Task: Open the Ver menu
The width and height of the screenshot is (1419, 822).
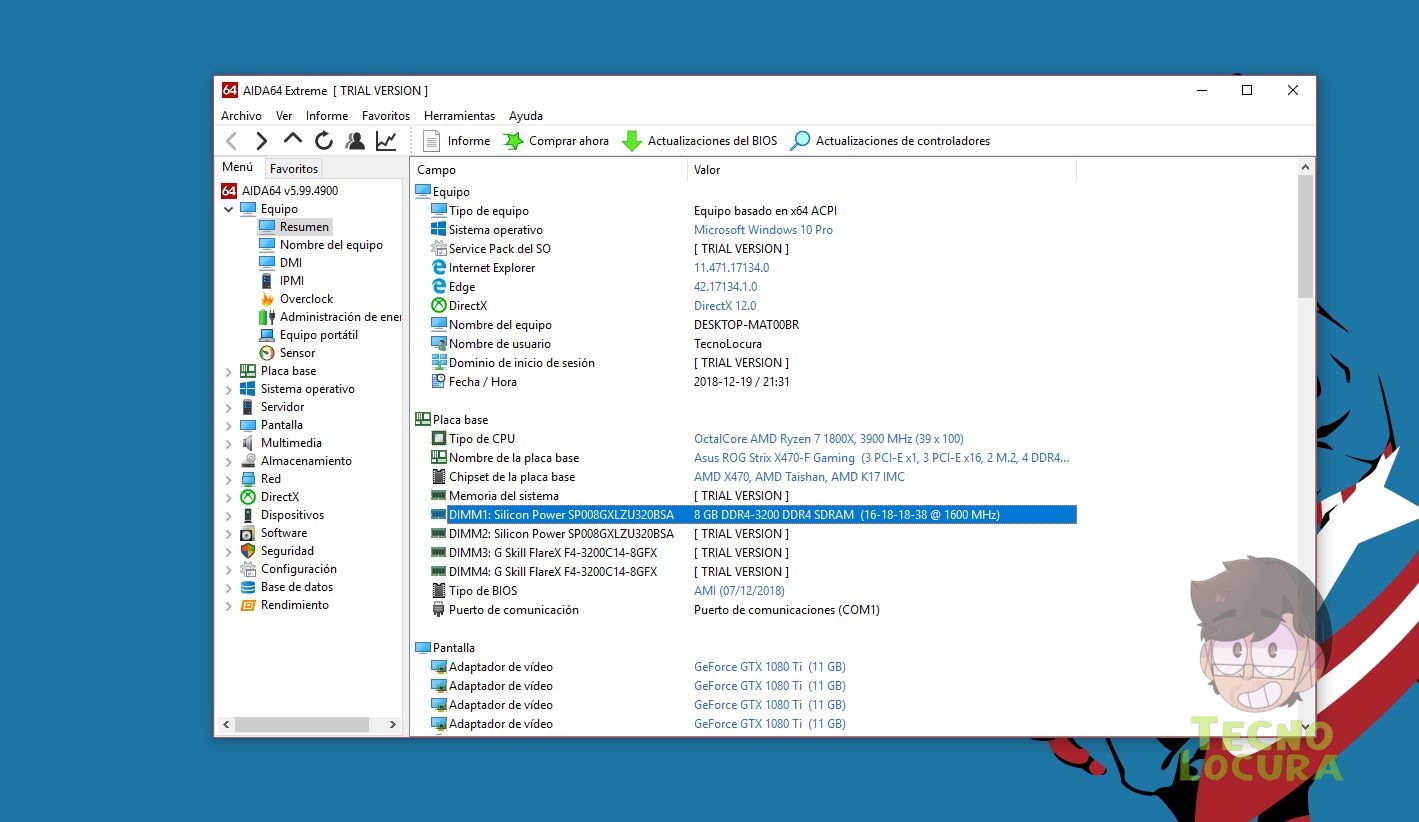Action: pos(284,116)
